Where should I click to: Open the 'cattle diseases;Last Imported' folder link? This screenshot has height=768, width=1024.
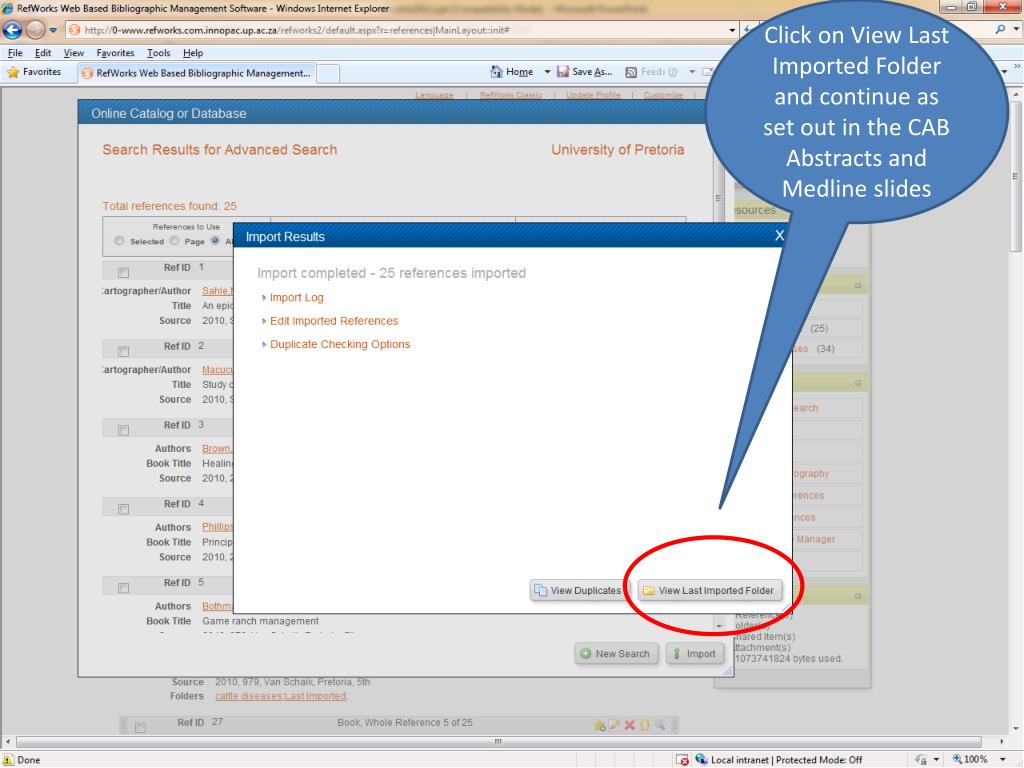[x=281, y=696]
